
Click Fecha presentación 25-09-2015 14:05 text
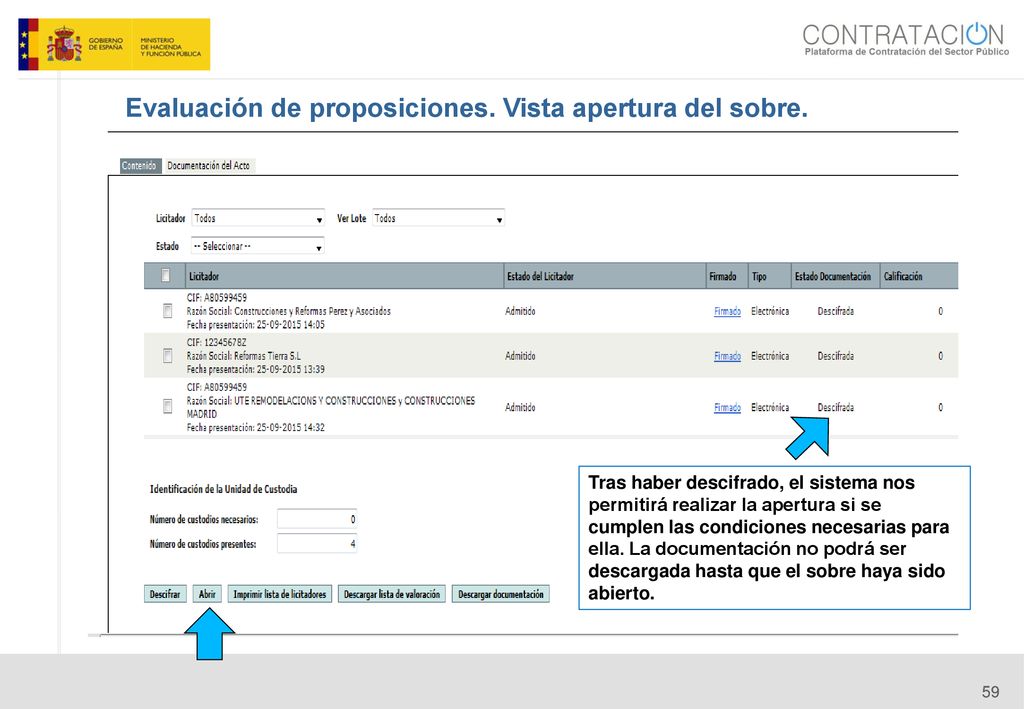pos(255,324)
